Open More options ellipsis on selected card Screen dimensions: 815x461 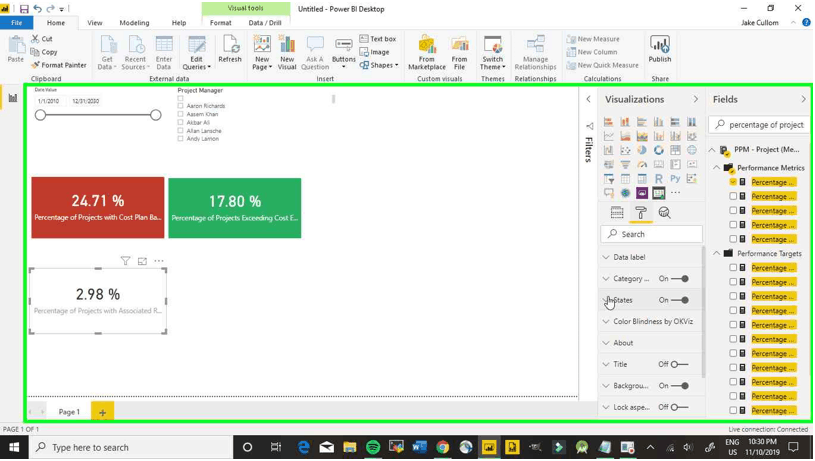tap(159, 261)
